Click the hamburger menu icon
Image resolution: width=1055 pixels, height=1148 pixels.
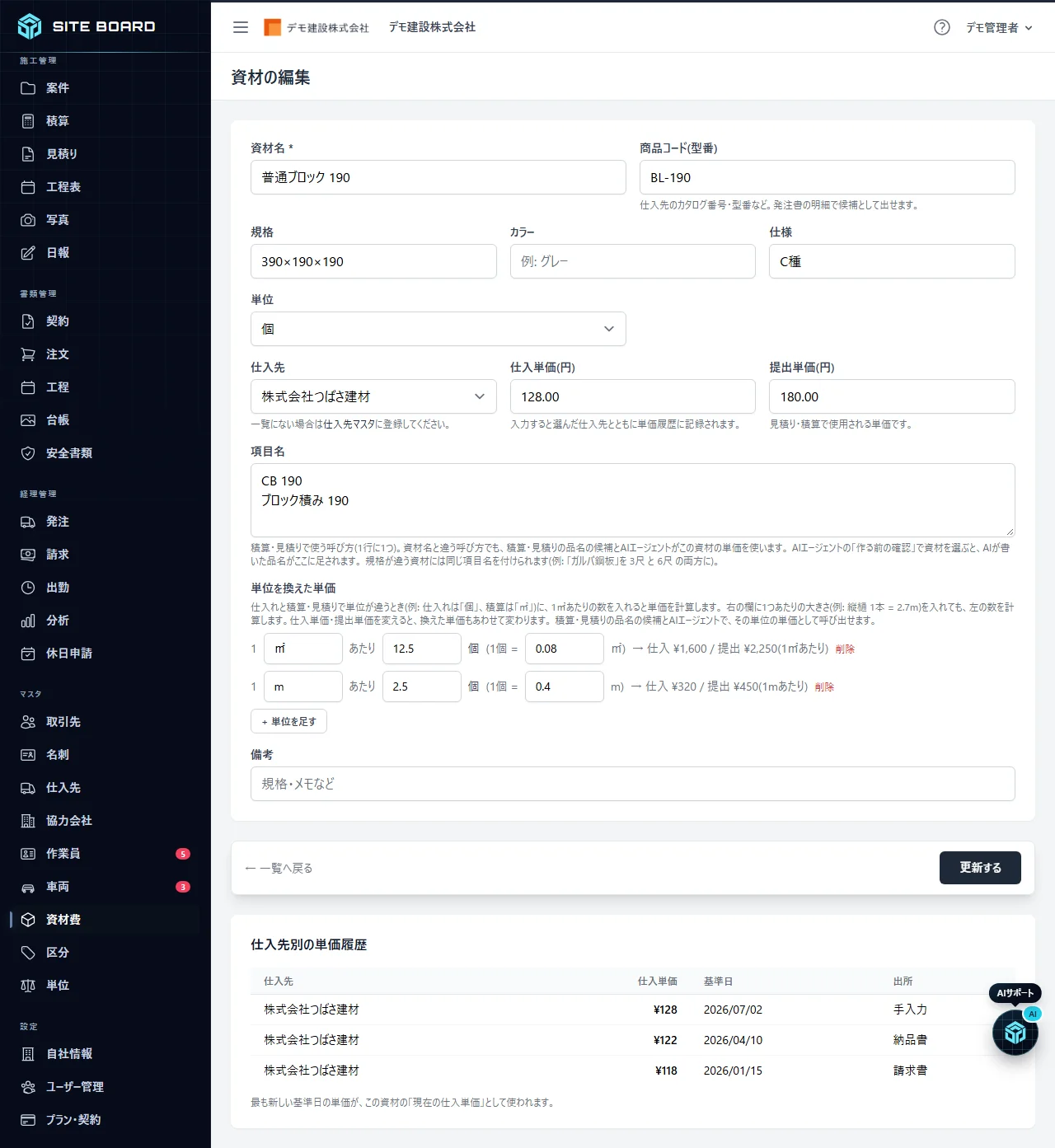pyautogui.click(x=241, y=27)
